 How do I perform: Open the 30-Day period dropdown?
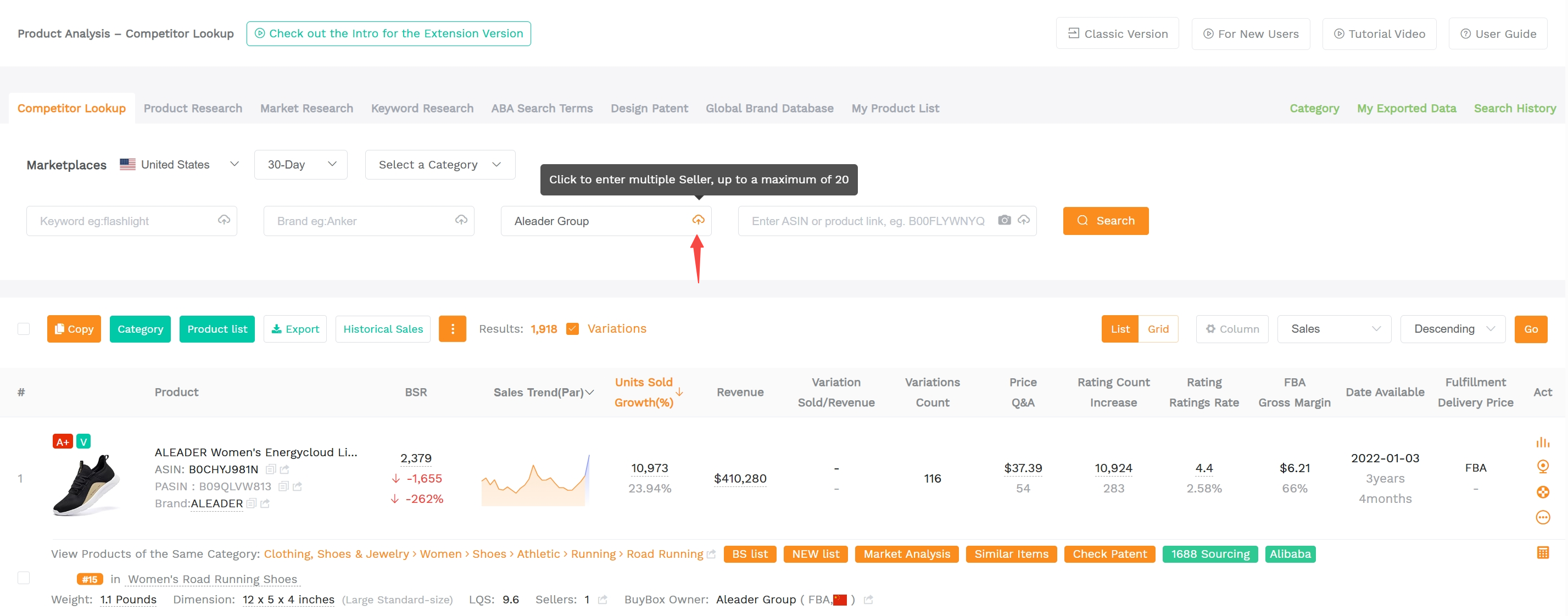point(302,164)
